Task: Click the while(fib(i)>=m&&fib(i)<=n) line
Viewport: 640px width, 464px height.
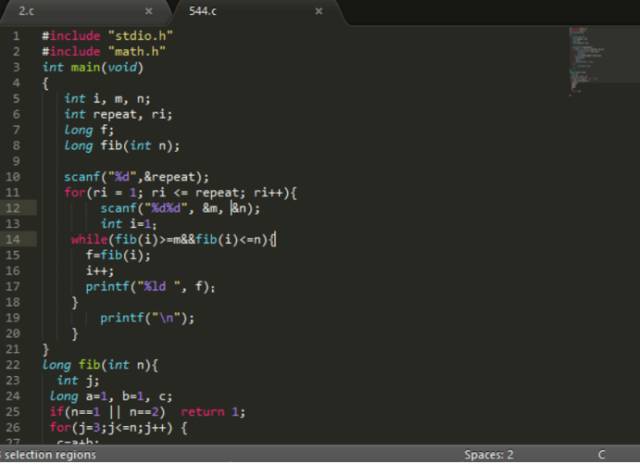Action: tap(173, 239)
